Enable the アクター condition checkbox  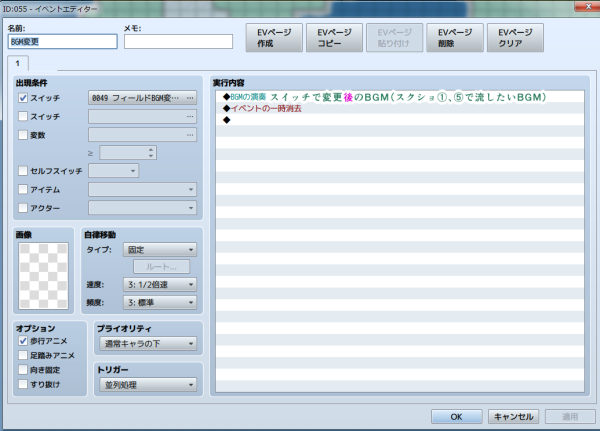23,208
